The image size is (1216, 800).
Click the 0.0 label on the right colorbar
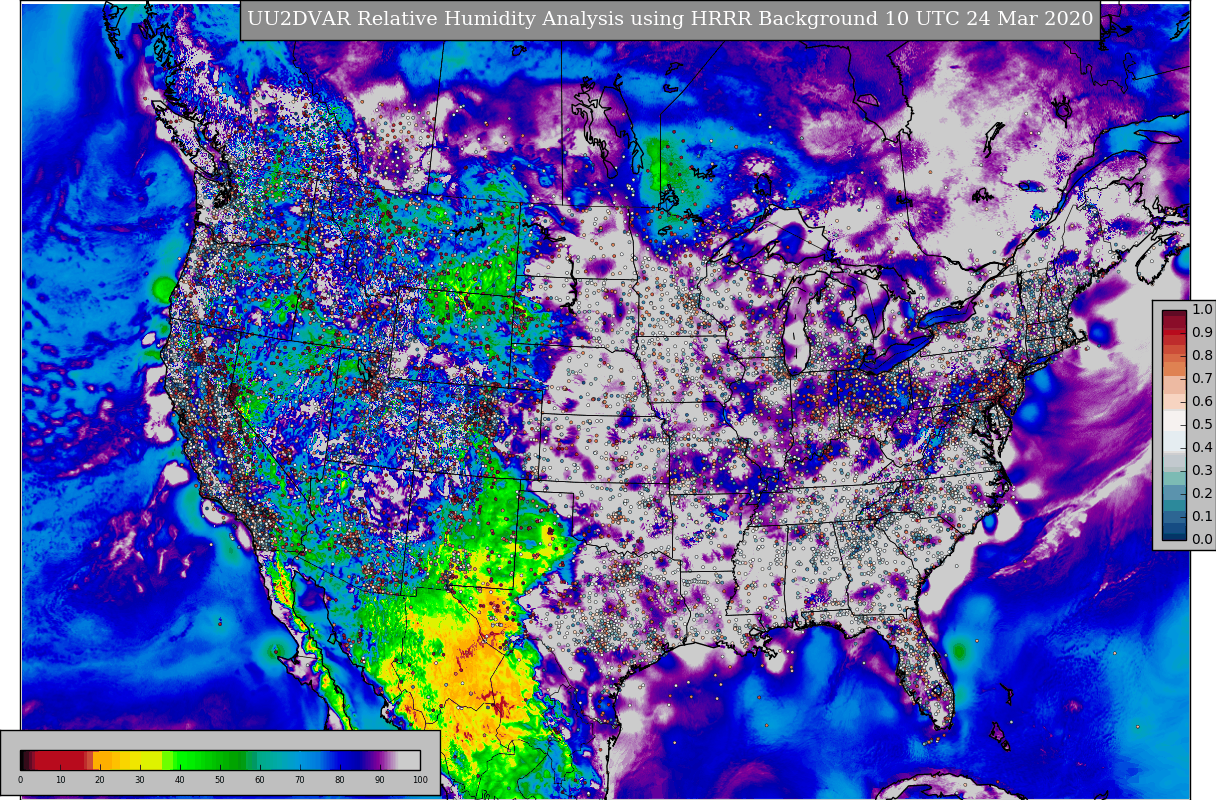pyautogui.click(x=1202, y=539)
